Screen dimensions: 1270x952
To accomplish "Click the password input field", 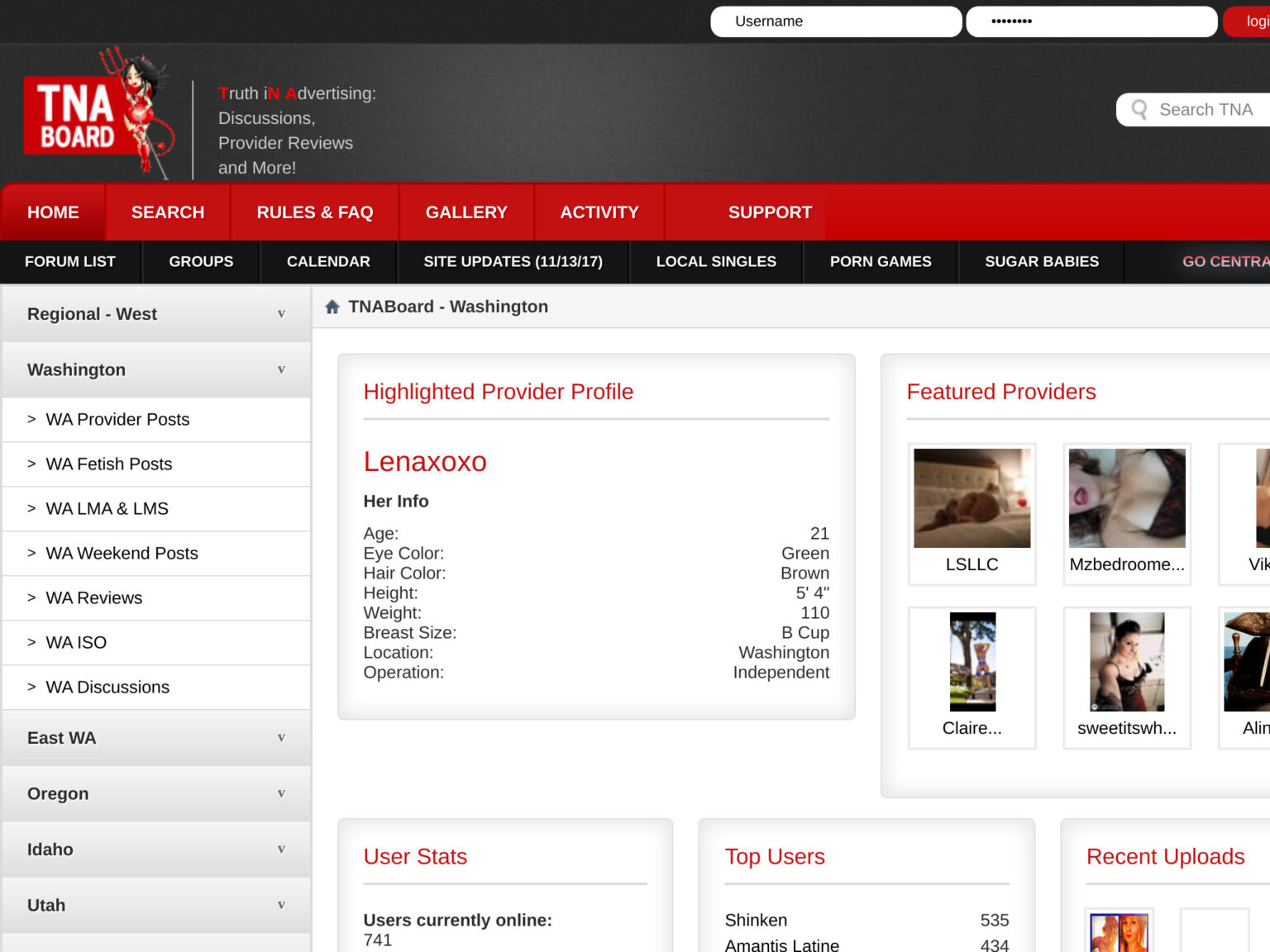I will pos(1091,21).
